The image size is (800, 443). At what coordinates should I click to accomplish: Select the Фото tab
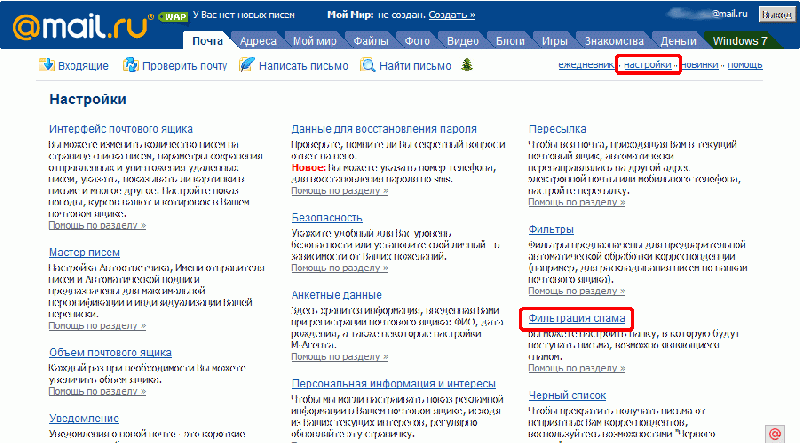pos(415,41)
